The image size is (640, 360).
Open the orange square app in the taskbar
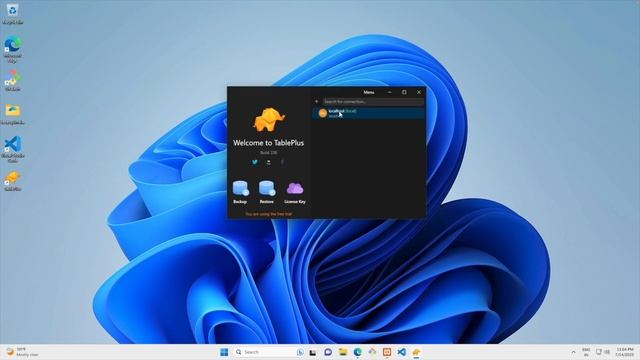tap(387, 352)
